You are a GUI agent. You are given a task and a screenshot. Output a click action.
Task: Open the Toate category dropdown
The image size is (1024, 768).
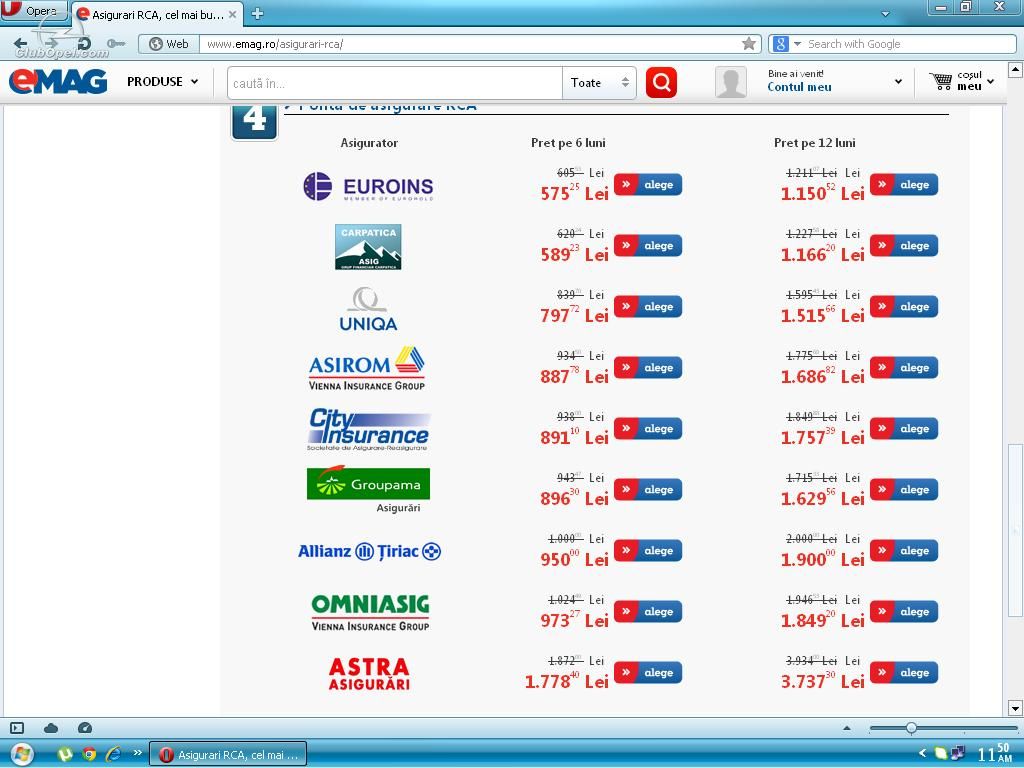click(x=599, y=83)
